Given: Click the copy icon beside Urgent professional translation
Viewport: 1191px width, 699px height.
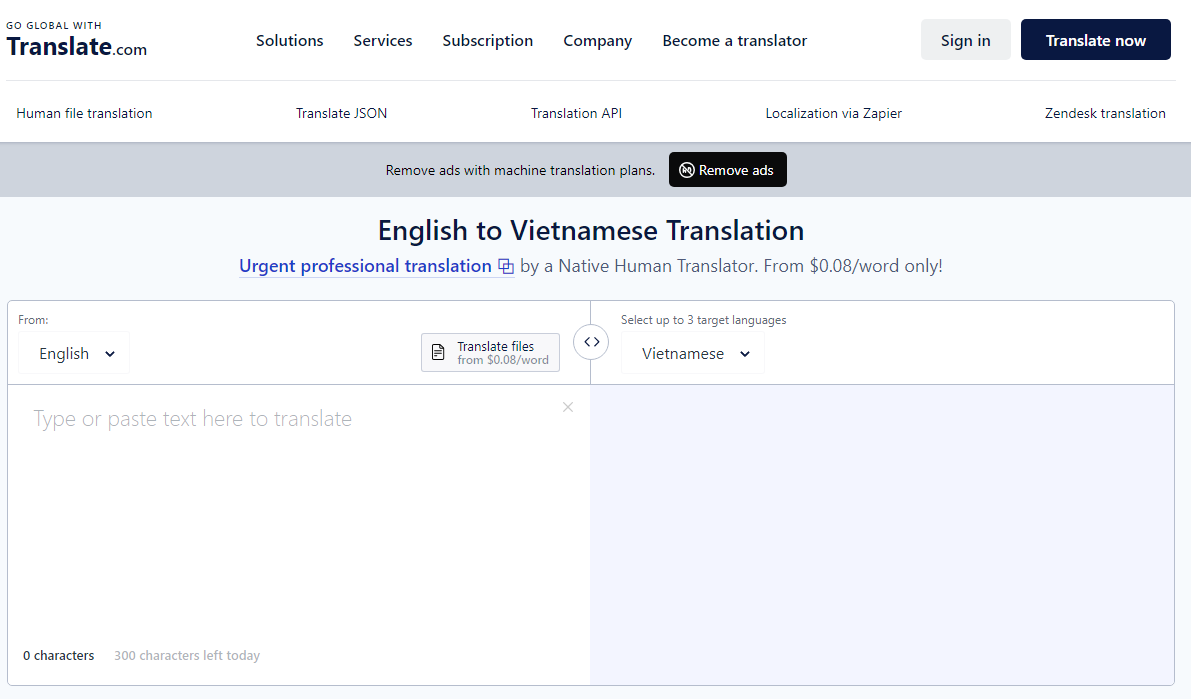Looking at the screenshot, I should [x=506, y=267].
